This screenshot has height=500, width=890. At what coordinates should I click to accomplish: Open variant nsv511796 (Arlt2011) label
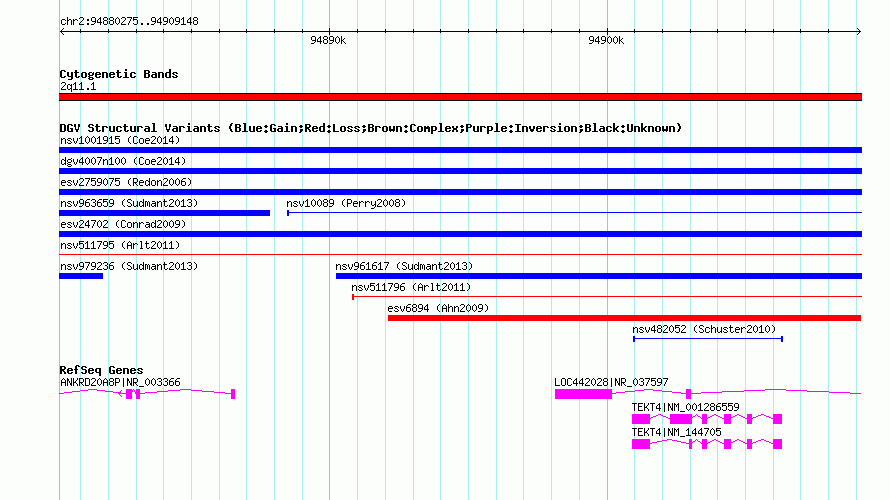click(x=411, y=287)
